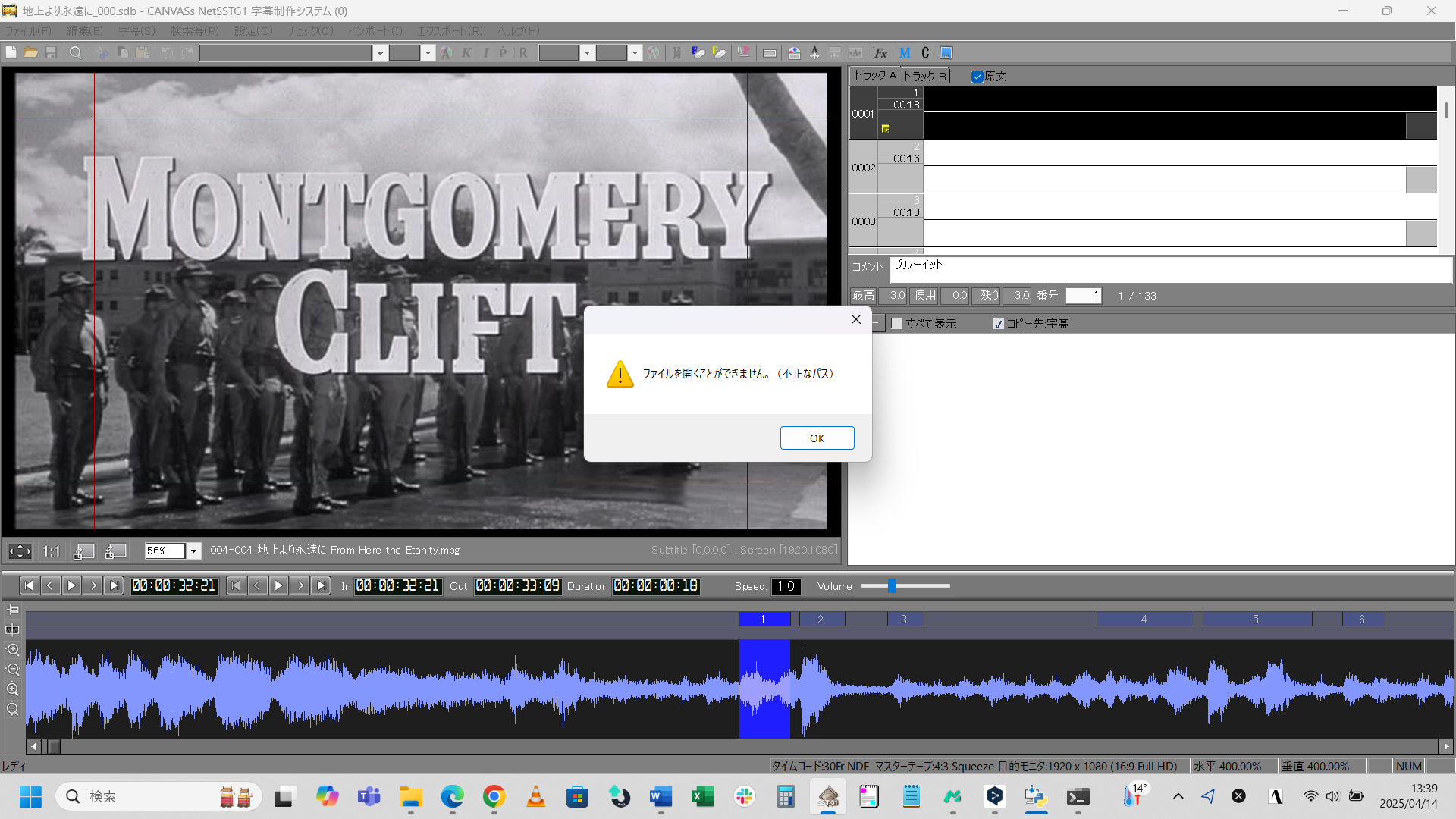The image size is (1456, 819).
Task: Switch to the トラック B tab
Action: tap(925, 76)
